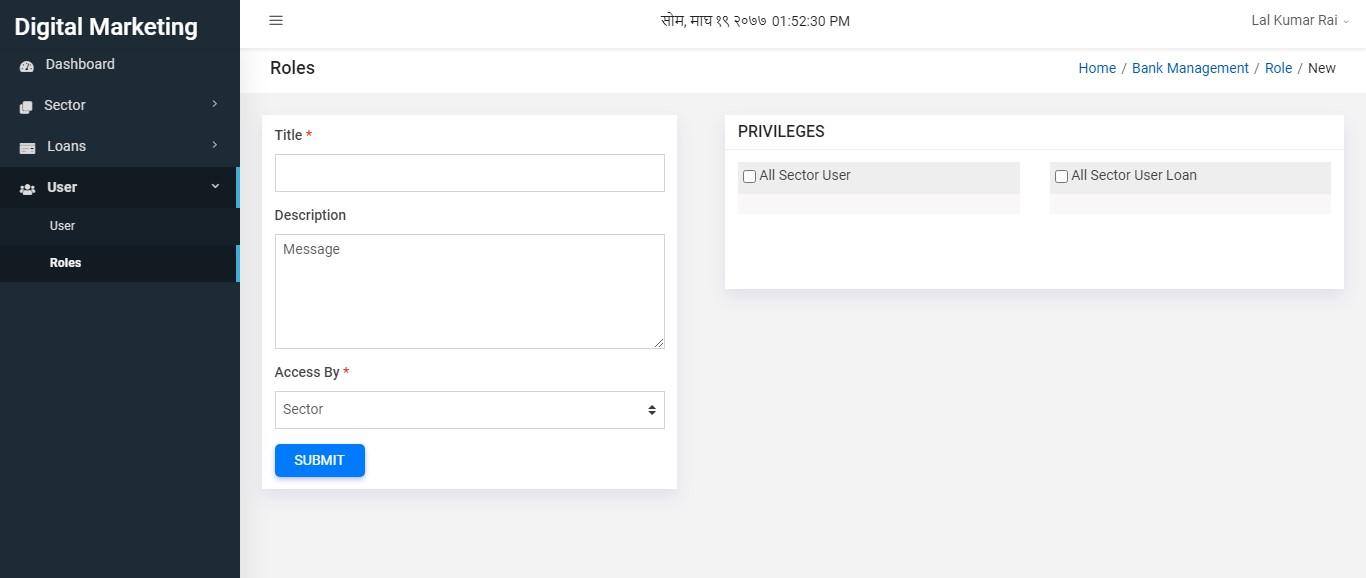The width and height of the screenshot is (1366, 578).
Task: Click the Title input field
Action: [x=469, y=173]
